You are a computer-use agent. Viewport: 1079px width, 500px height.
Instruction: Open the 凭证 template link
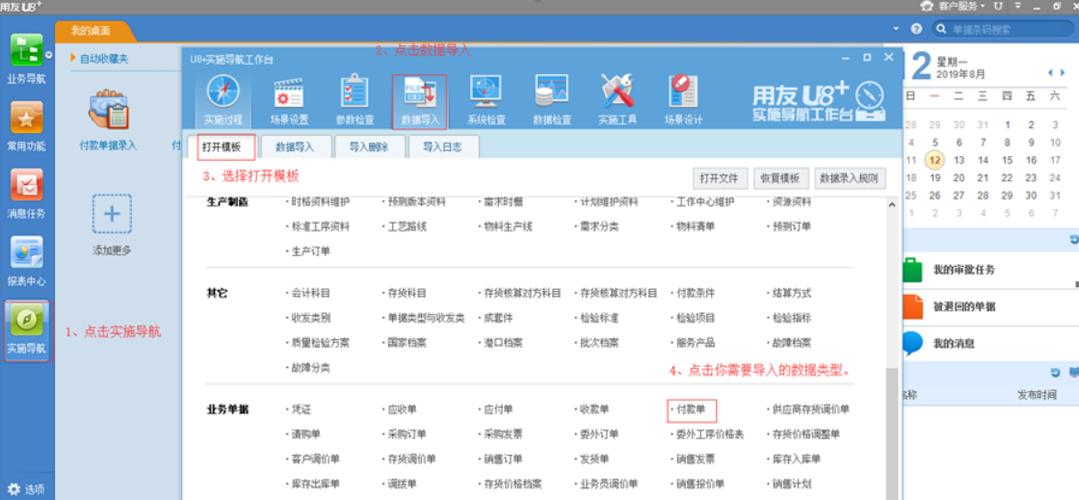[301, 410]
